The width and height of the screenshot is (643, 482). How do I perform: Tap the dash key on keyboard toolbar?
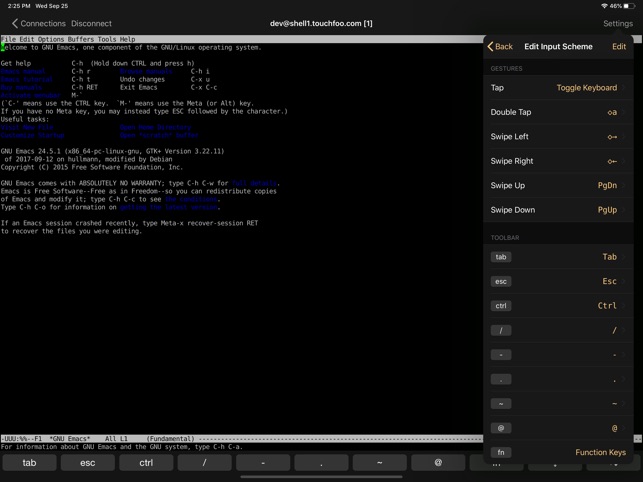(x=263, y=463)
